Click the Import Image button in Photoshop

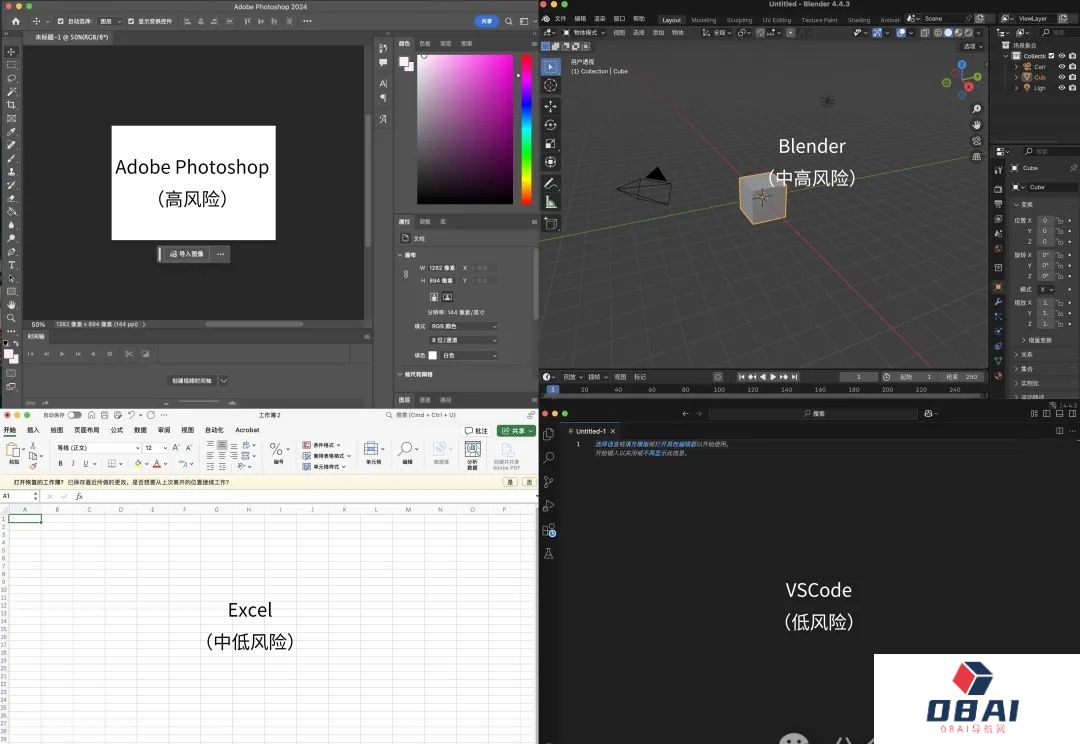point(187,254)
